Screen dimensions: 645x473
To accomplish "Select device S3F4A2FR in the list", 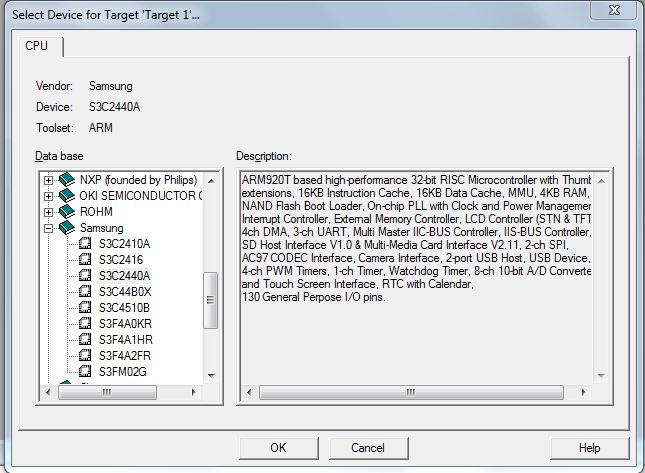I will tap(125, 356).
